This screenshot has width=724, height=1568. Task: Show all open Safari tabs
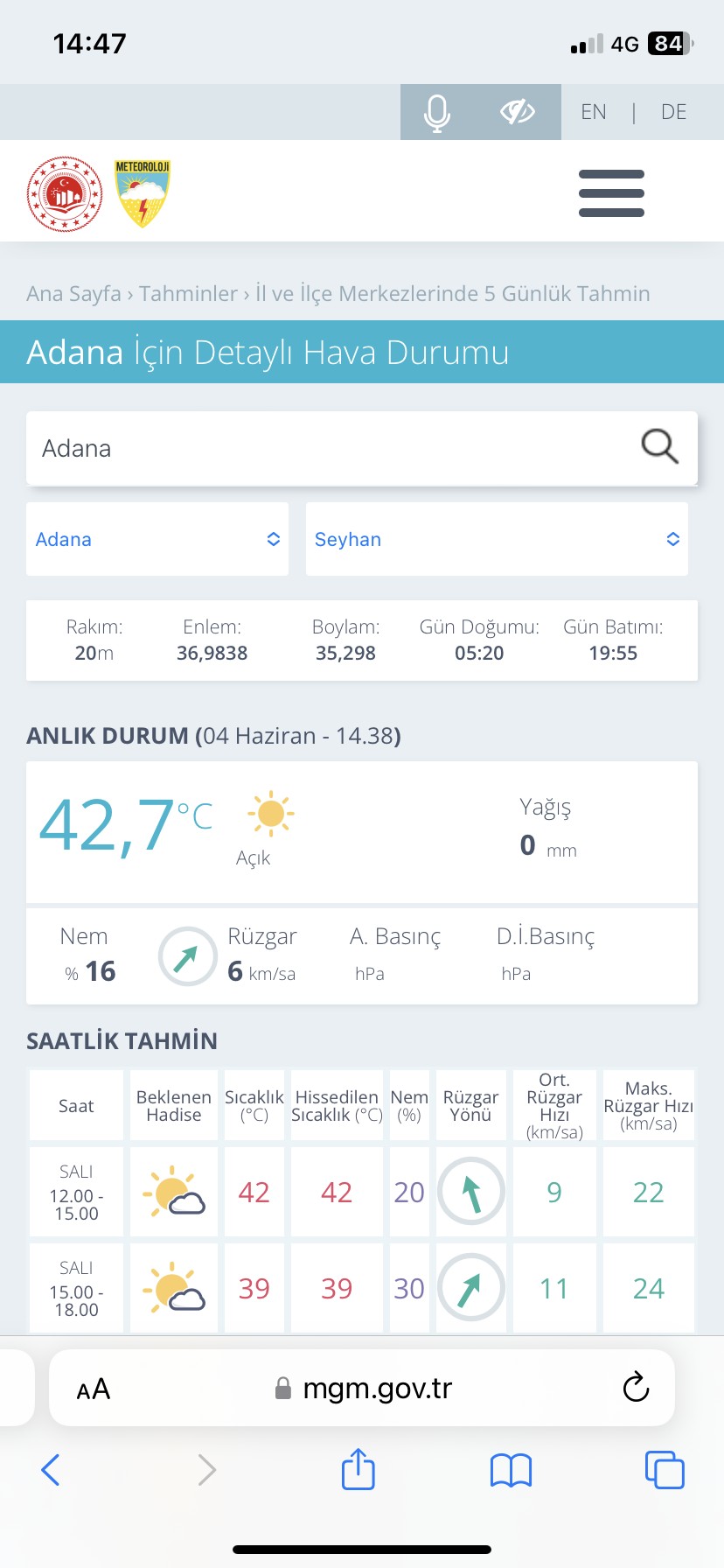click(665, 1470)
